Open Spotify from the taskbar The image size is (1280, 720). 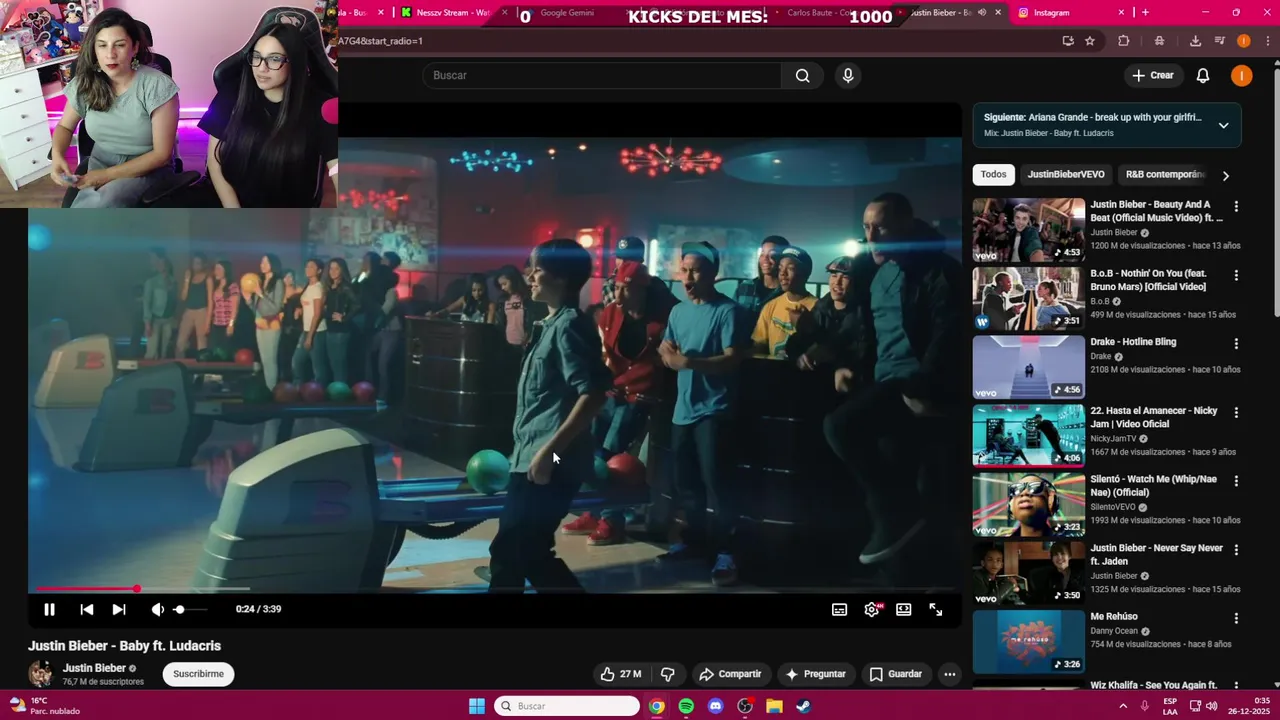(x=686, y=706)
